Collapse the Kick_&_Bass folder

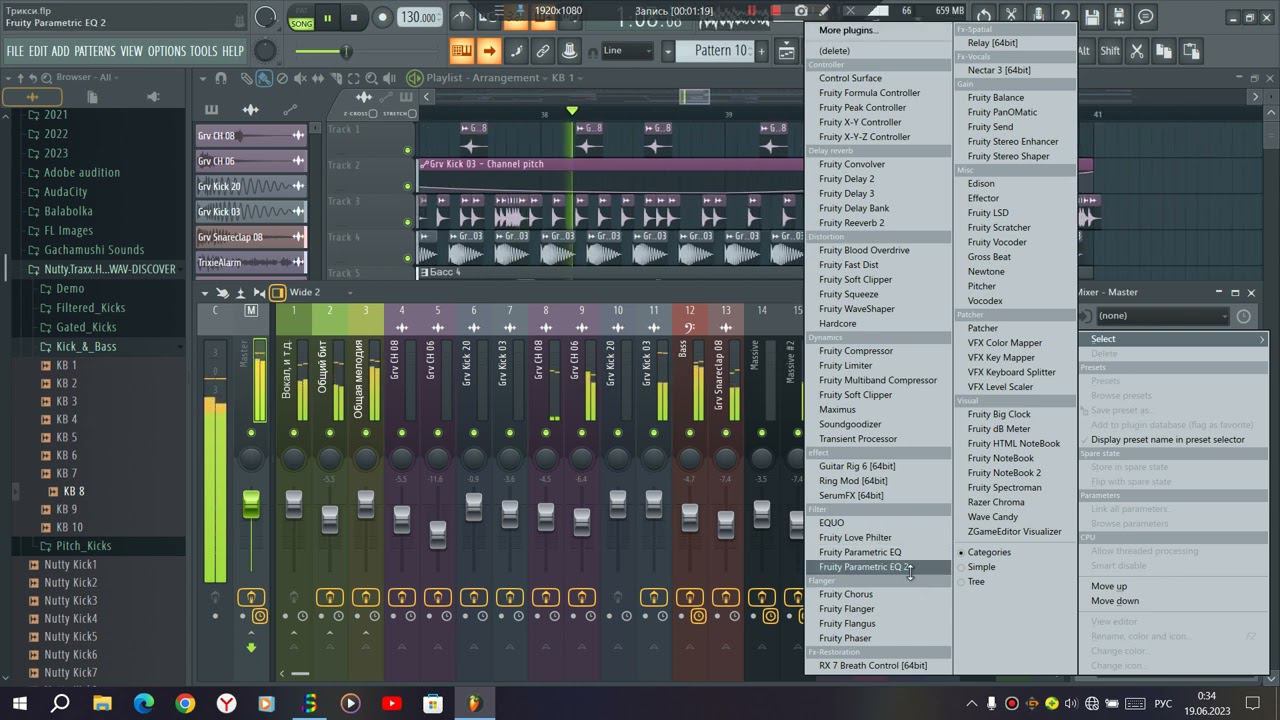click(x=86, y=346)
